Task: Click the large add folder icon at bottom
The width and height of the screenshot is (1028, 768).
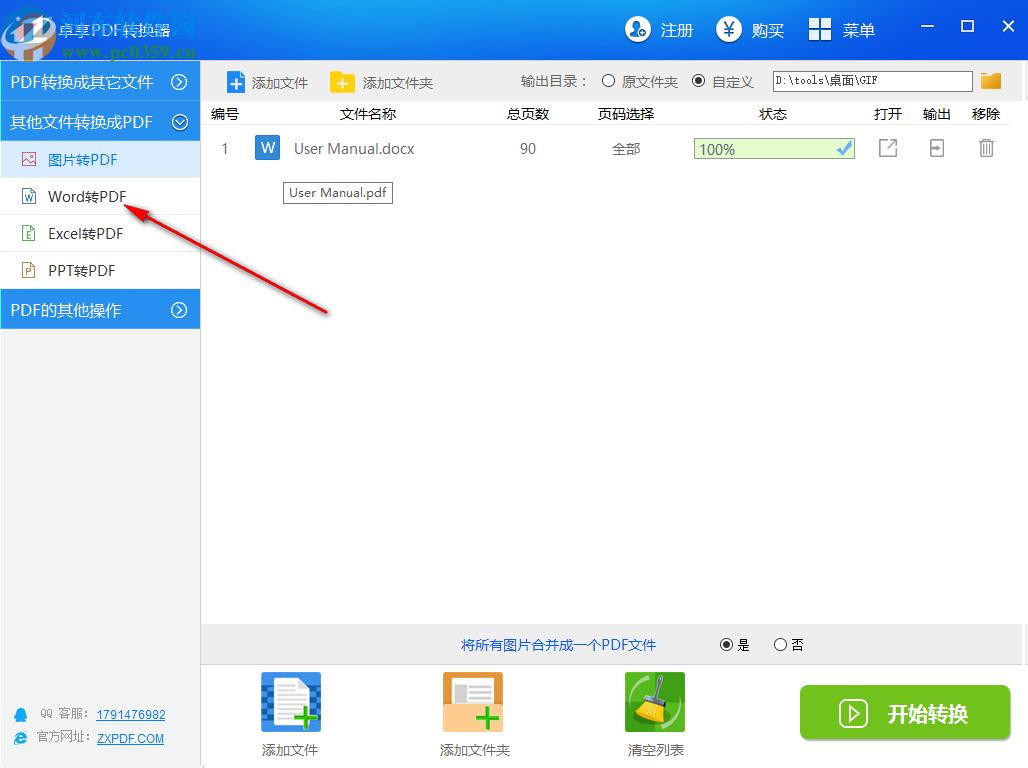Action: pyautogui.click(x=473, y=702)
